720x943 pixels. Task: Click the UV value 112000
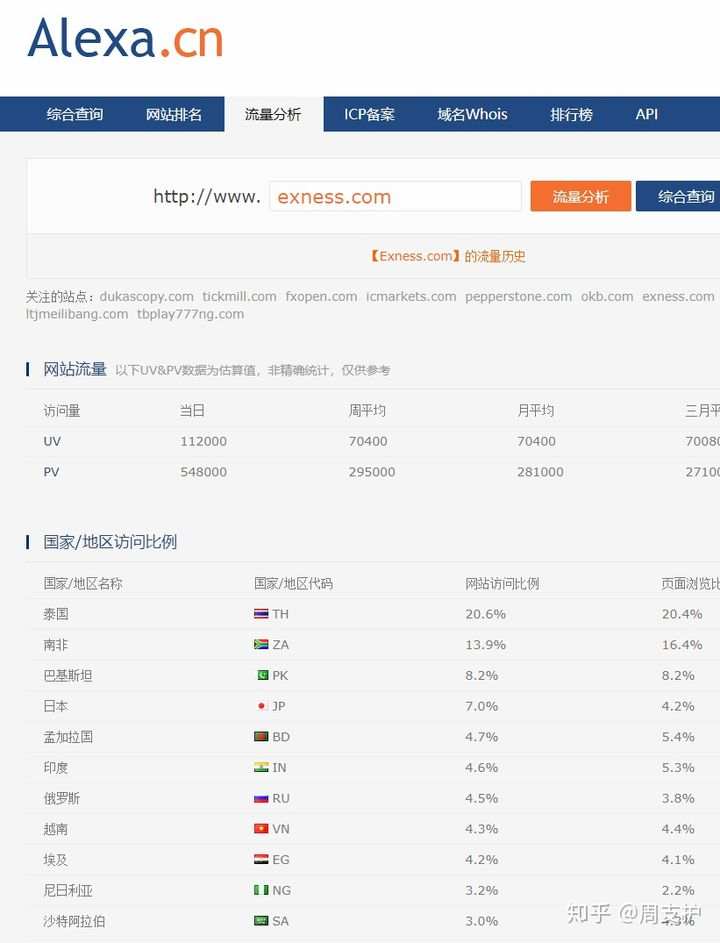click(203, 441)
